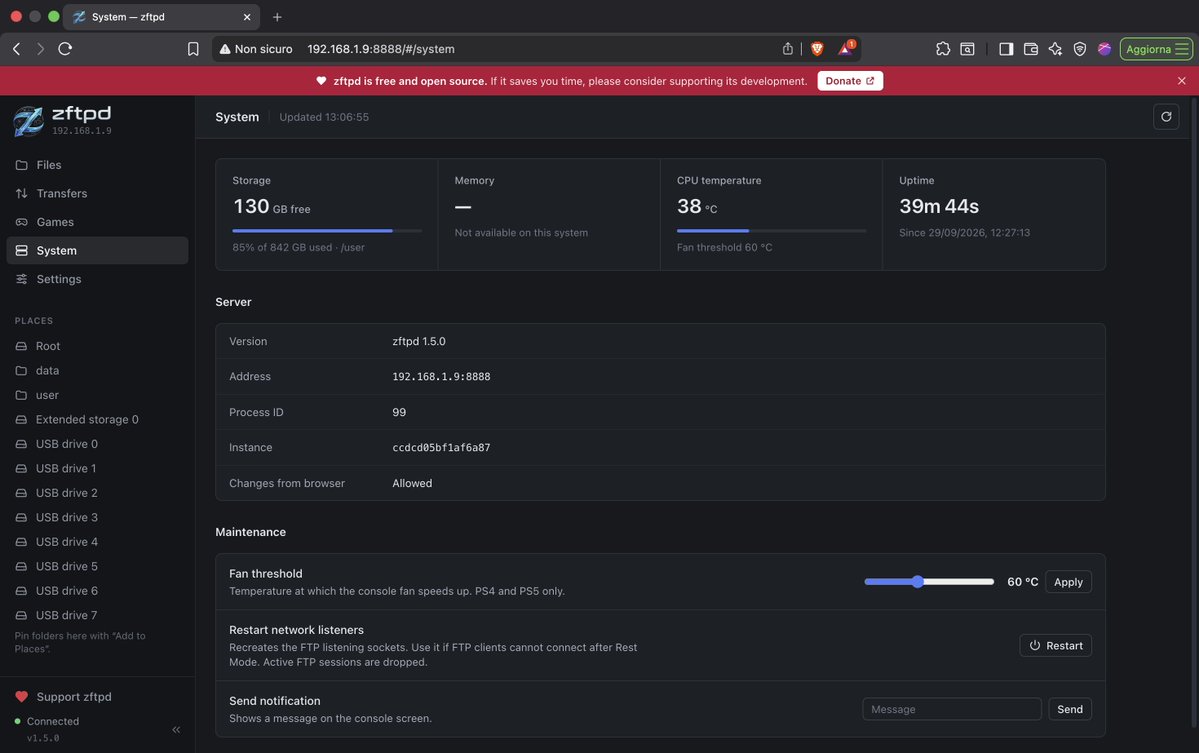Apply the fan threshold setting
The width and height of the screenshot is (1199, 753).
1068,582
